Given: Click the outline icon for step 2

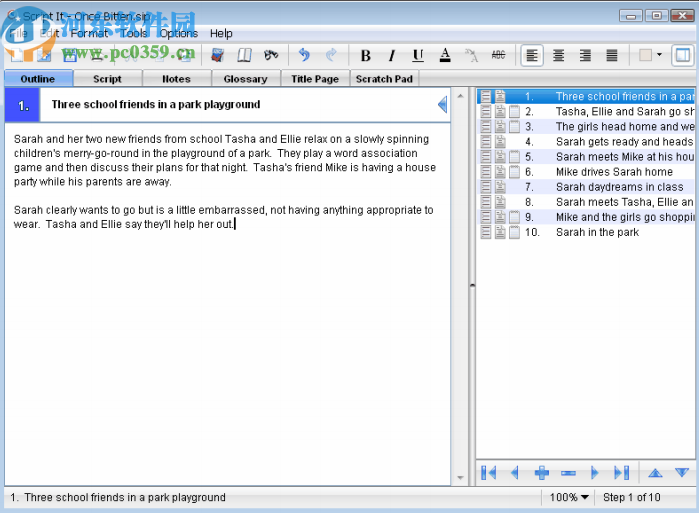Looking at the screenshot, I should tap(486, 111).
